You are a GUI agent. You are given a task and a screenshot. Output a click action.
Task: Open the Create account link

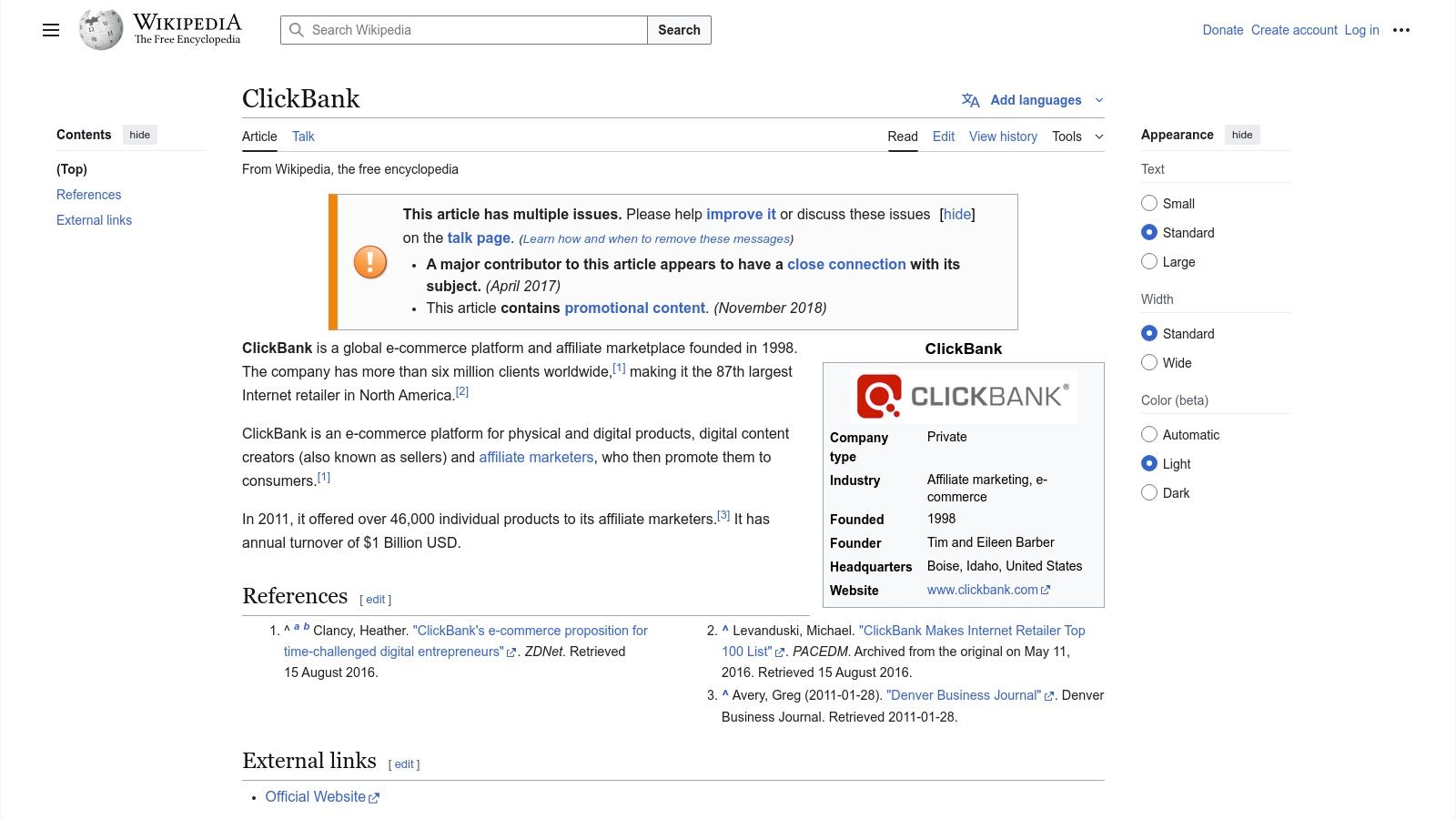1294,30
